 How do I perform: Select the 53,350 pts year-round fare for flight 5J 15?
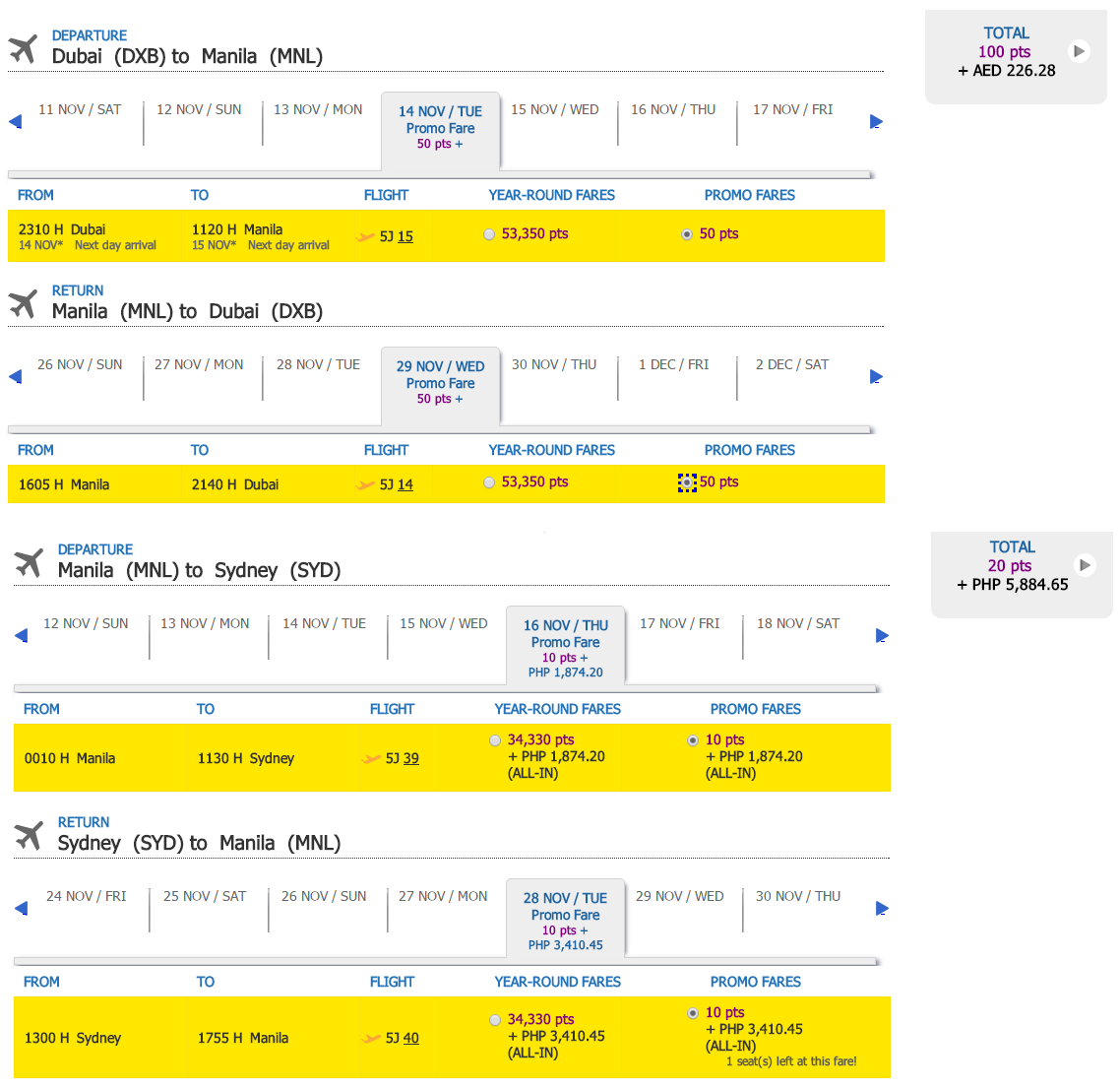[489, 234]
